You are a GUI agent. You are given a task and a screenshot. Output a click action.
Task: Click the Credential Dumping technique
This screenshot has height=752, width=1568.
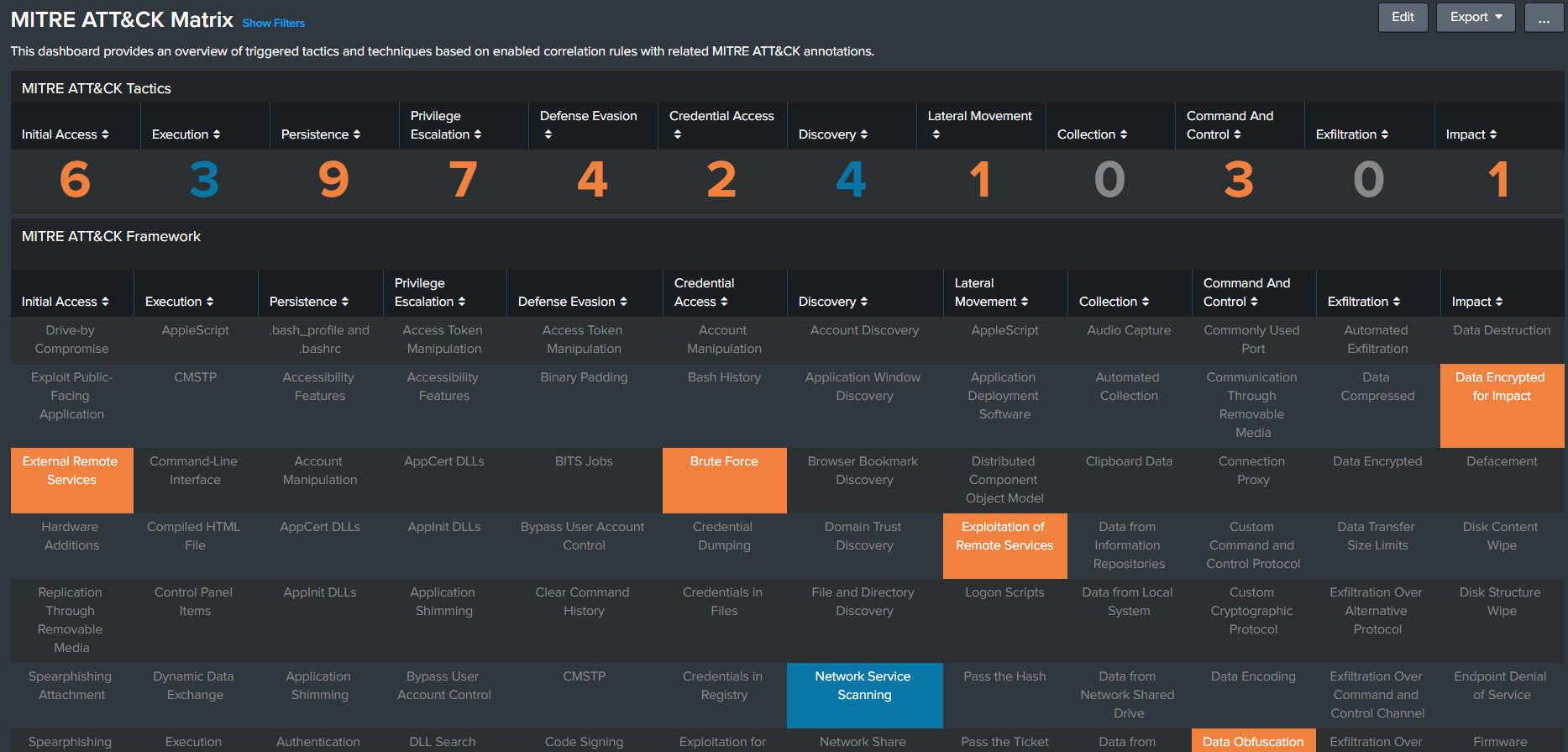coord(723,536)
